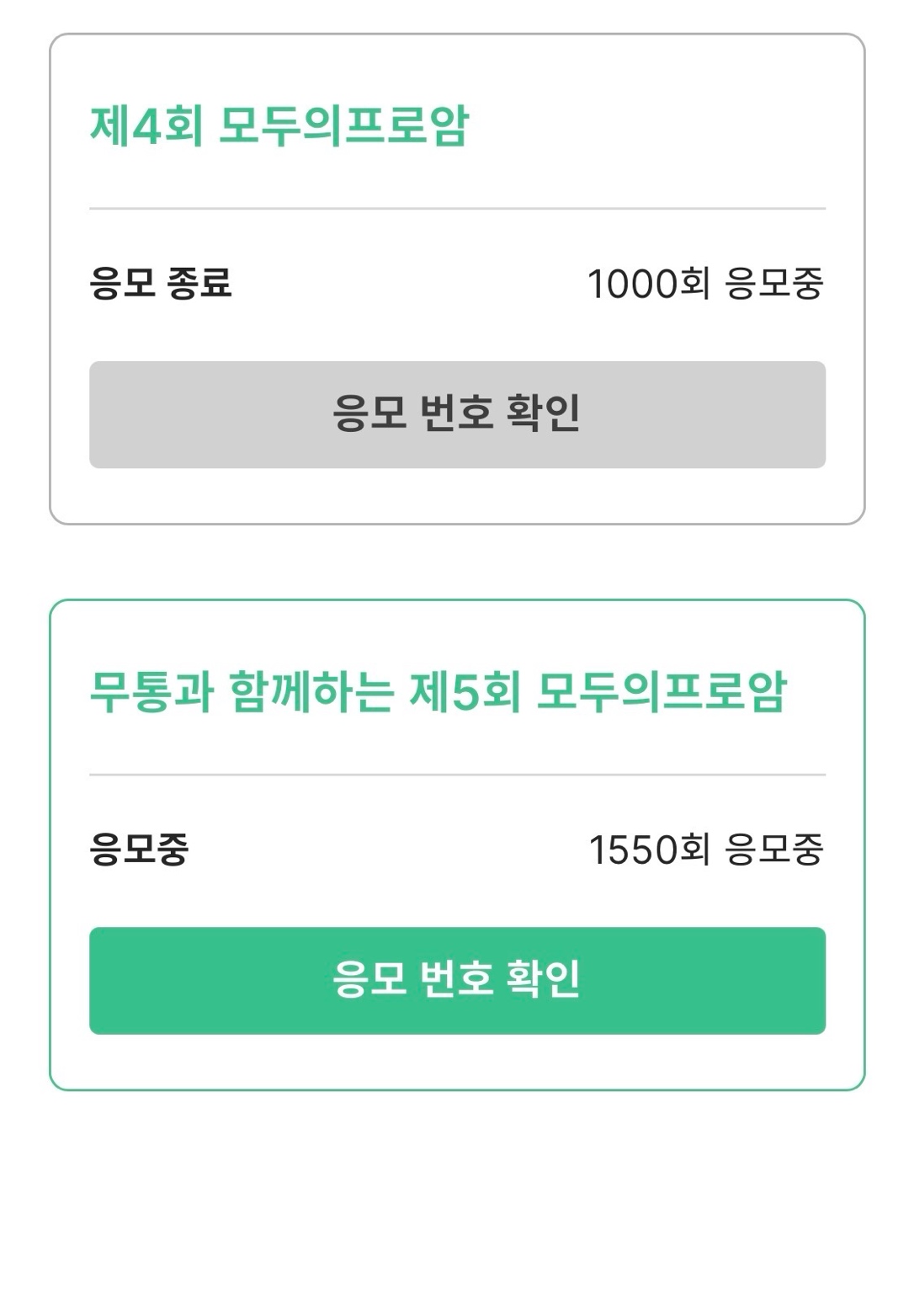The width and height of the screenshot is (909, 1316).
Task: Tap the word 무통과 in the second title
Action: click(x=151, y=693)
